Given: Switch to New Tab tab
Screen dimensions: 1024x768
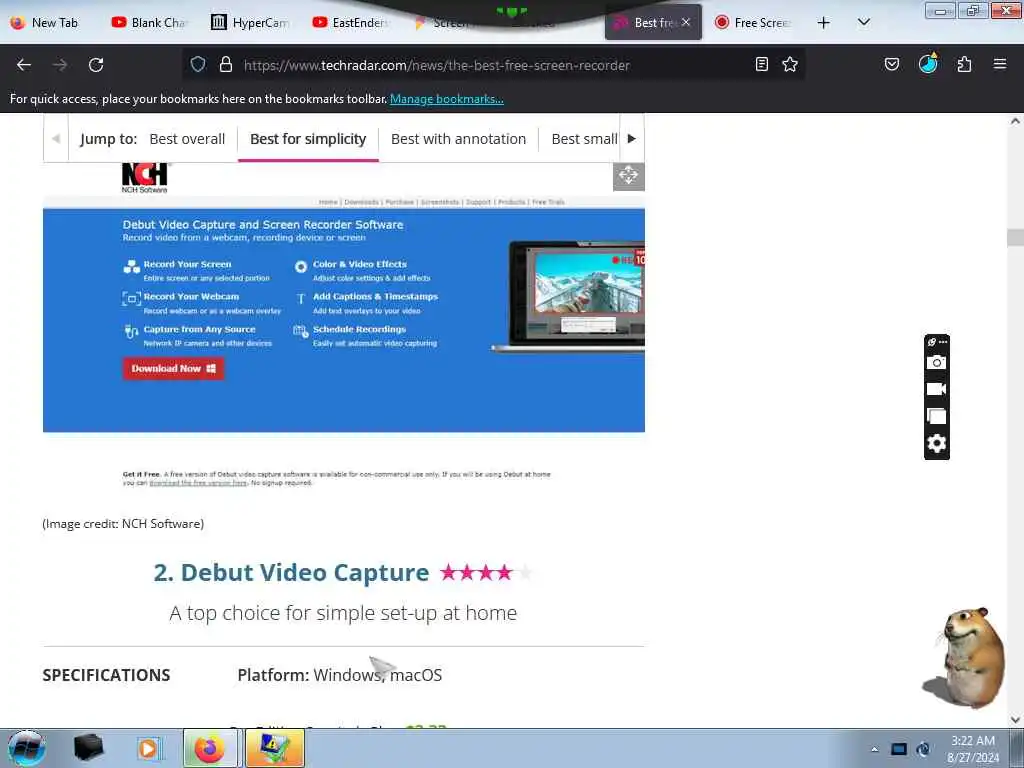Looking at the screenshot, I should click(x=46, y=23).
